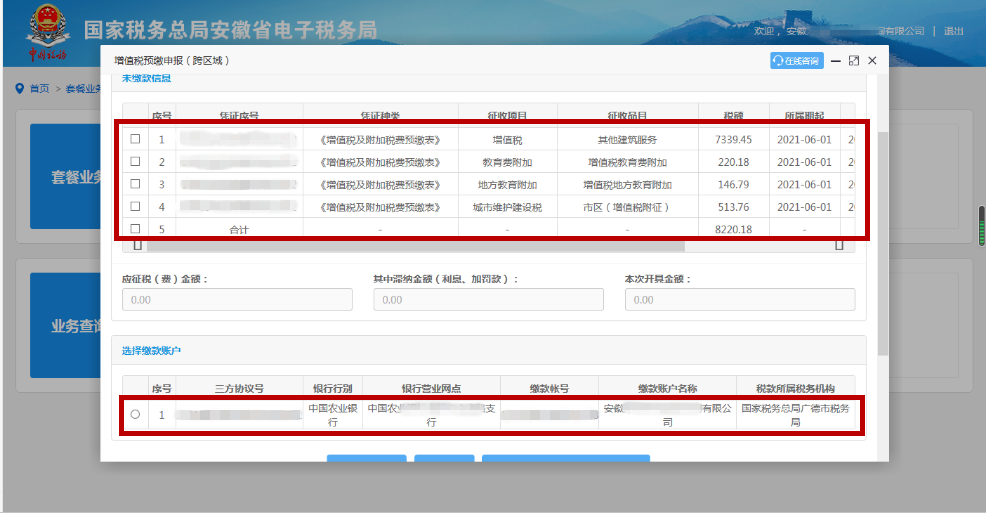Viewport: 987px width, 515px height.
Task: Click 增值税教育费附加 cell
Action: click(x=627, y=162)
